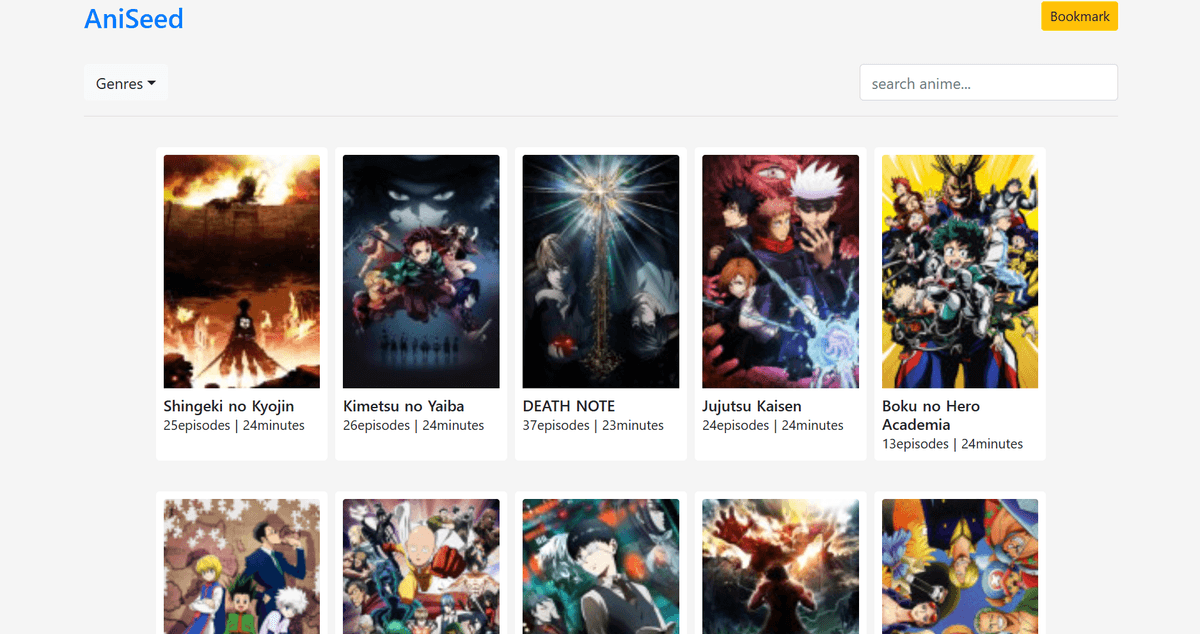
Task: Open the Hunter x Hunter poster in second row
Action: pos(241,566)
